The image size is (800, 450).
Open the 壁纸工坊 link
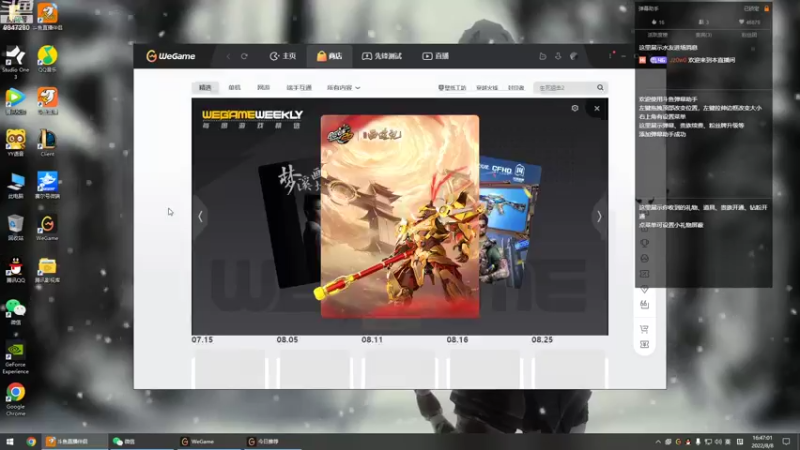click(x=452, y=88)
